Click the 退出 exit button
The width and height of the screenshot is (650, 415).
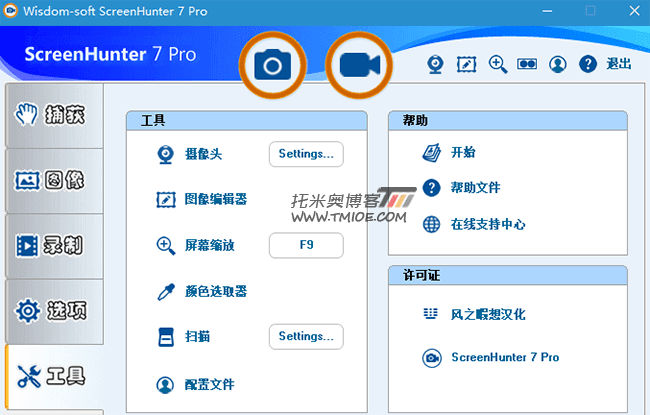click(x=618, y=64)
